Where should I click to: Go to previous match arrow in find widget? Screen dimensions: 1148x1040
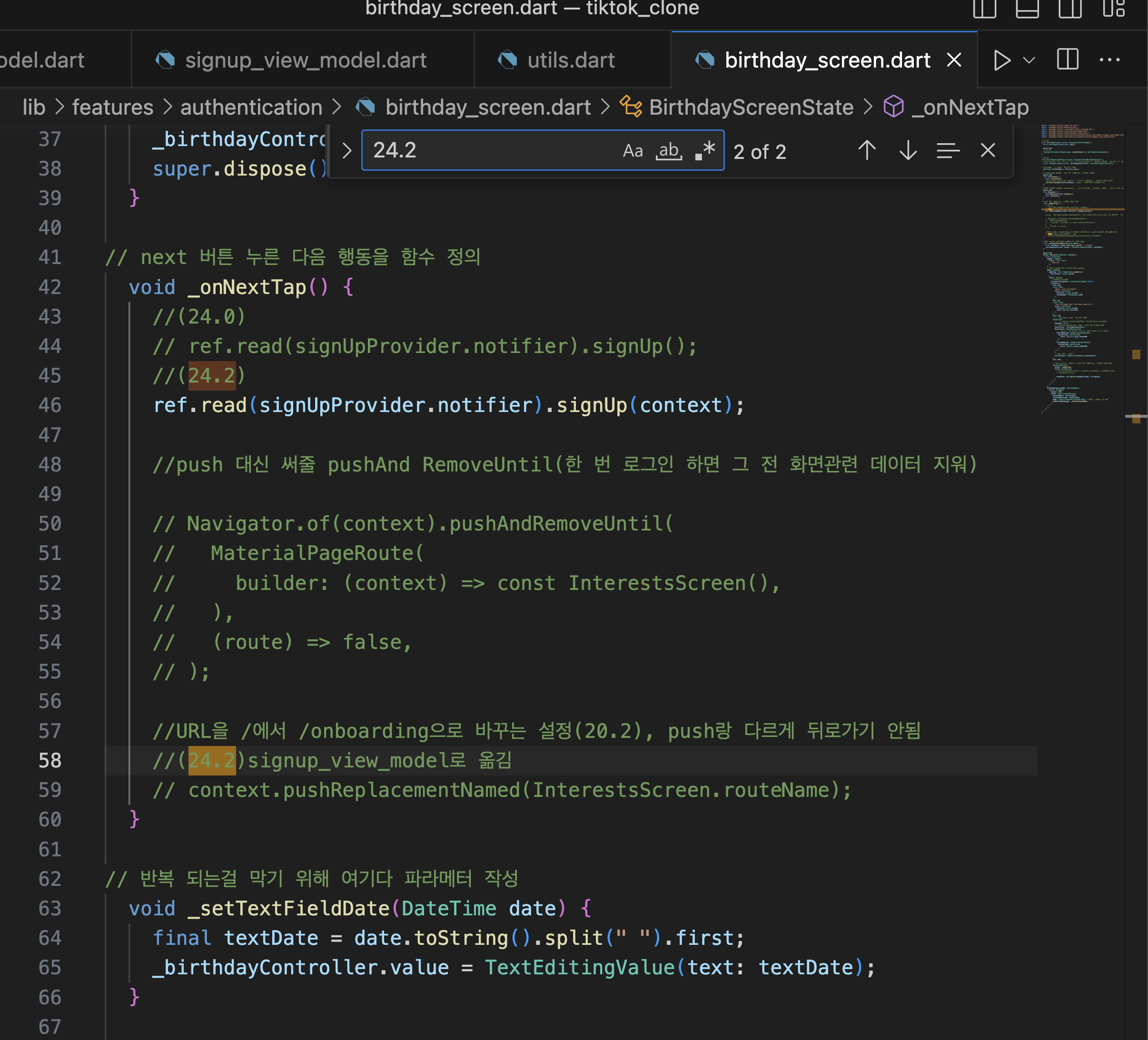click(867, 151)
